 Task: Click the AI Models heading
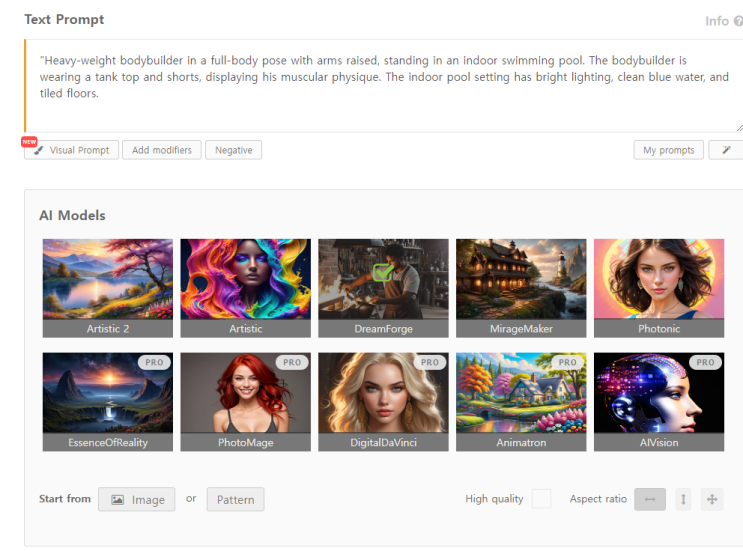coord(72,216)
